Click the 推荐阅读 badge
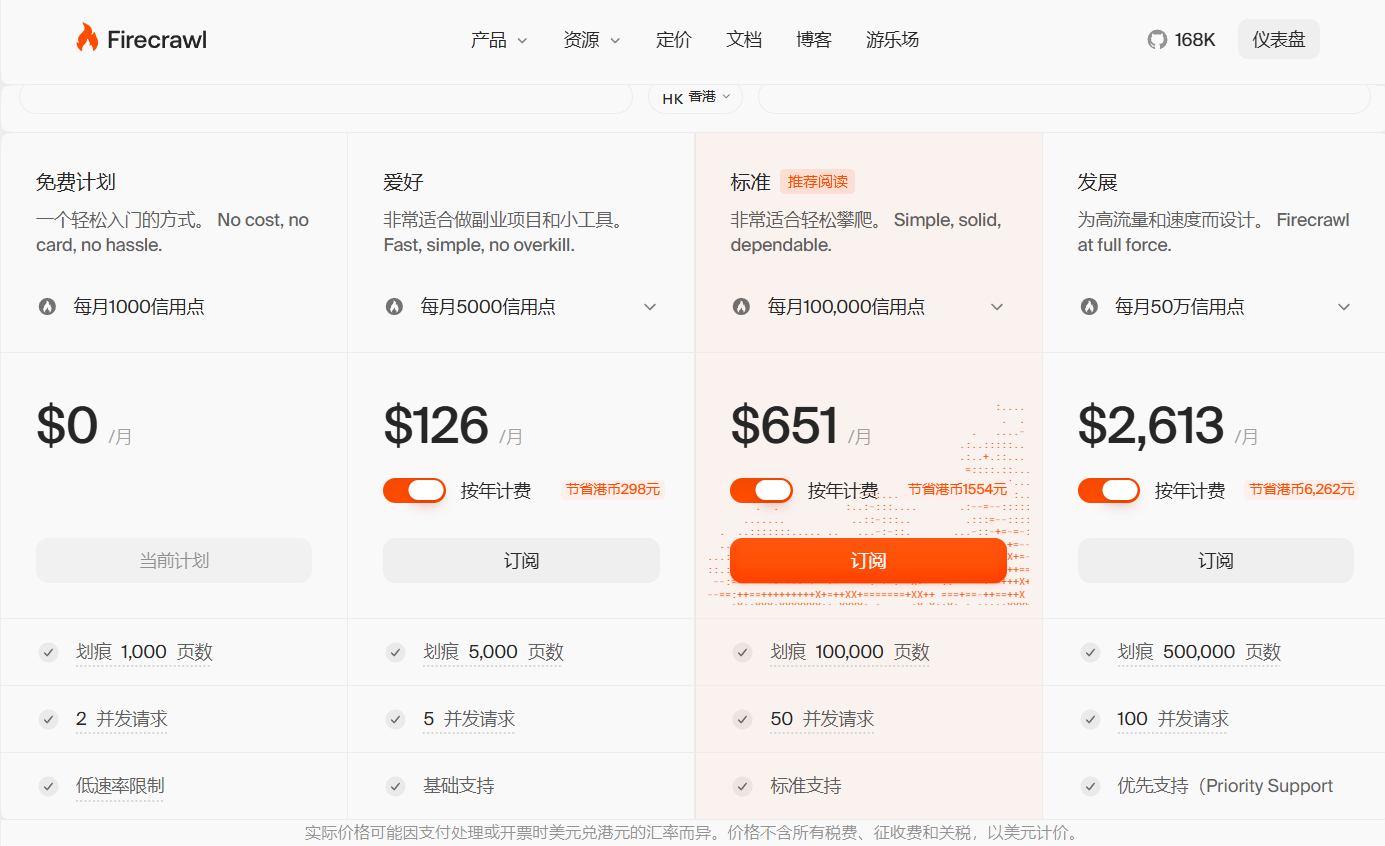 (x=818, y=182)
